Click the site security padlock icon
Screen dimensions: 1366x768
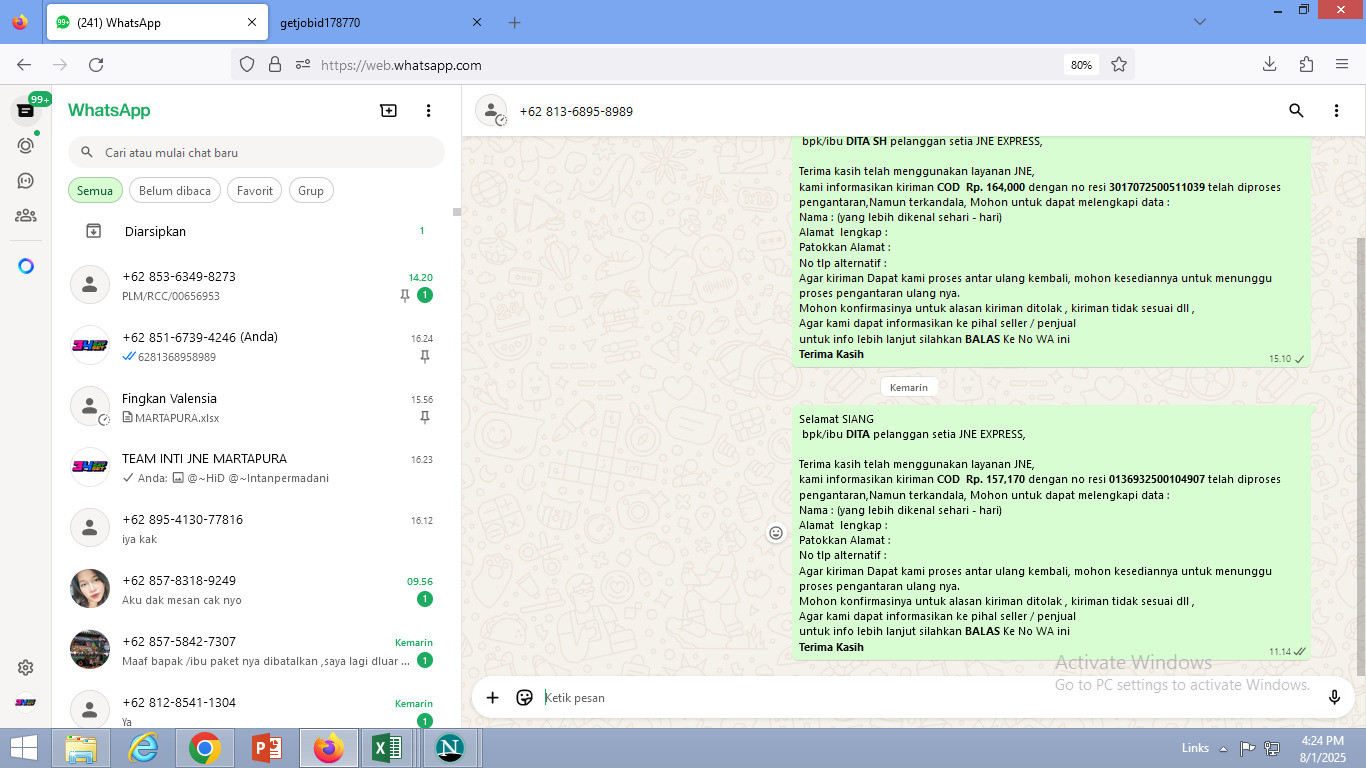[275, 64]
